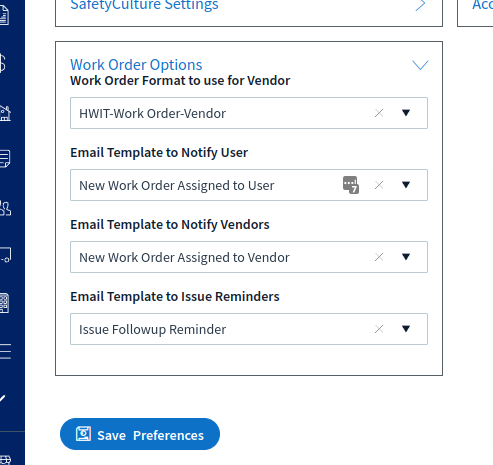
Task: Click the SafetyCulture Settings heading link
Action: pos(144,5)
